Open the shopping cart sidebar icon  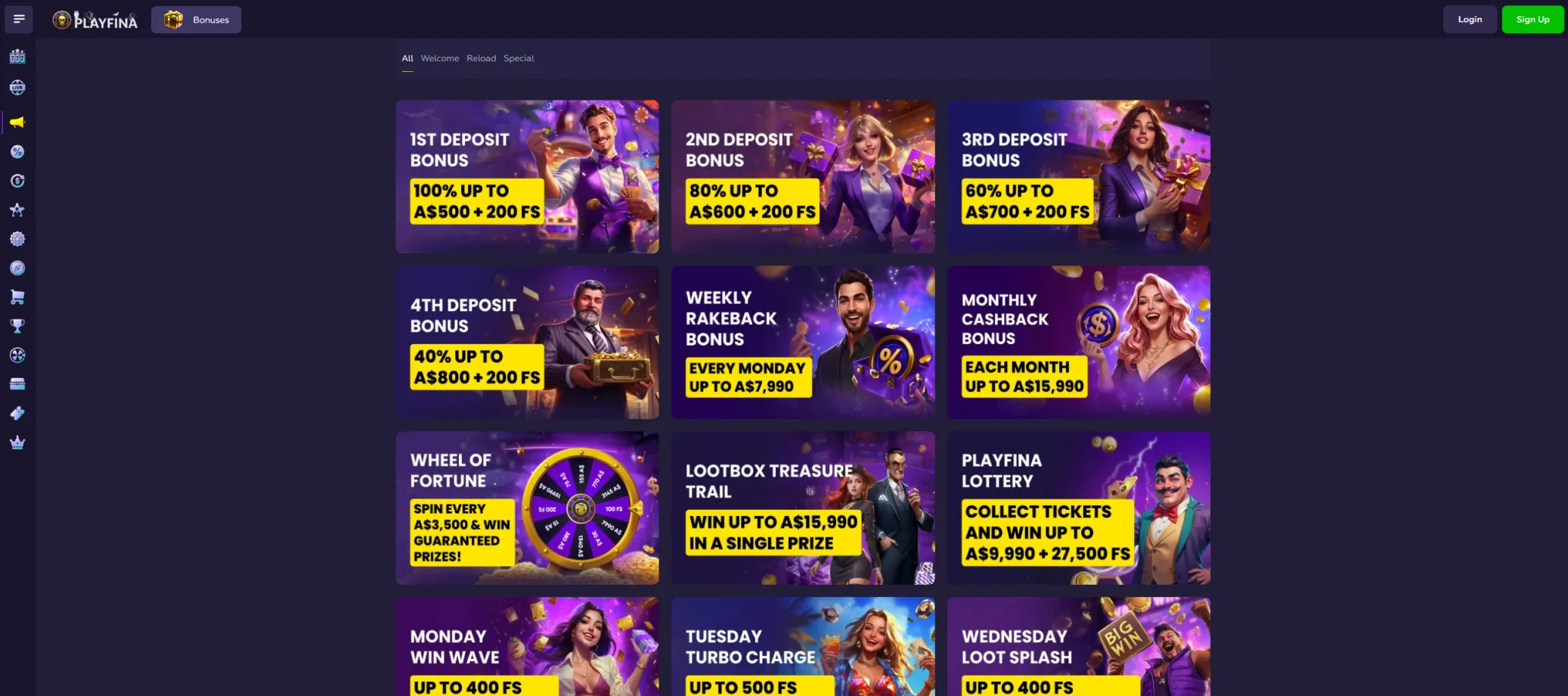[17, 297]
